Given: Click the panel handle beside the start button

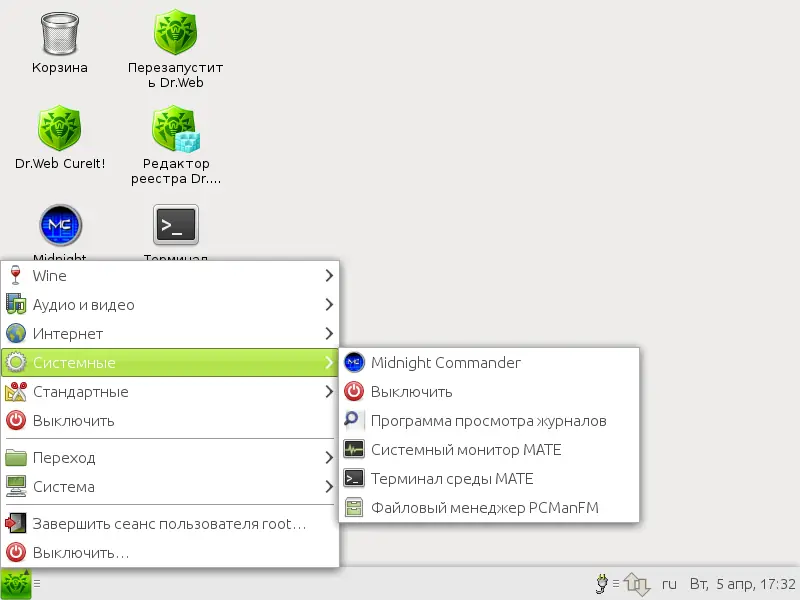Looking at the screenshot, I should [37, 584].
